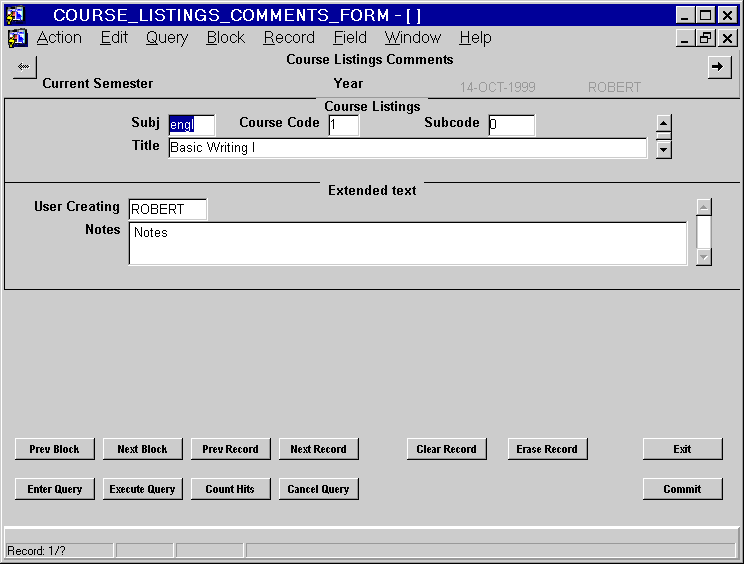
Task: Click the title bar application icon
Action: click(x=16, y=15)
